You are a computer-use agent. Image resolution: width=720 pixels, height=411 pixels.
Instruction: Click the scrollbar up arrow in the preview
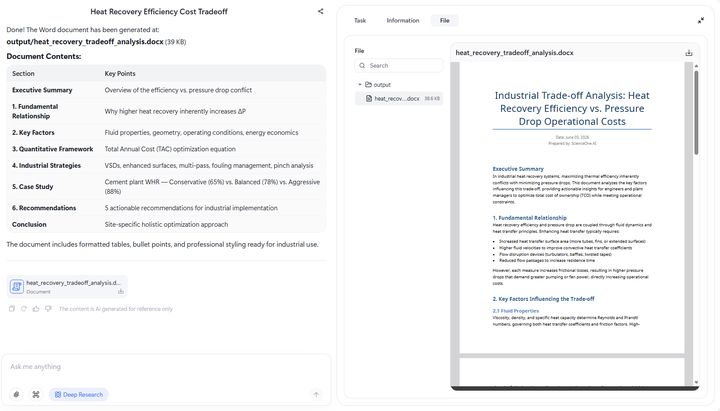(x=696, y=66)
